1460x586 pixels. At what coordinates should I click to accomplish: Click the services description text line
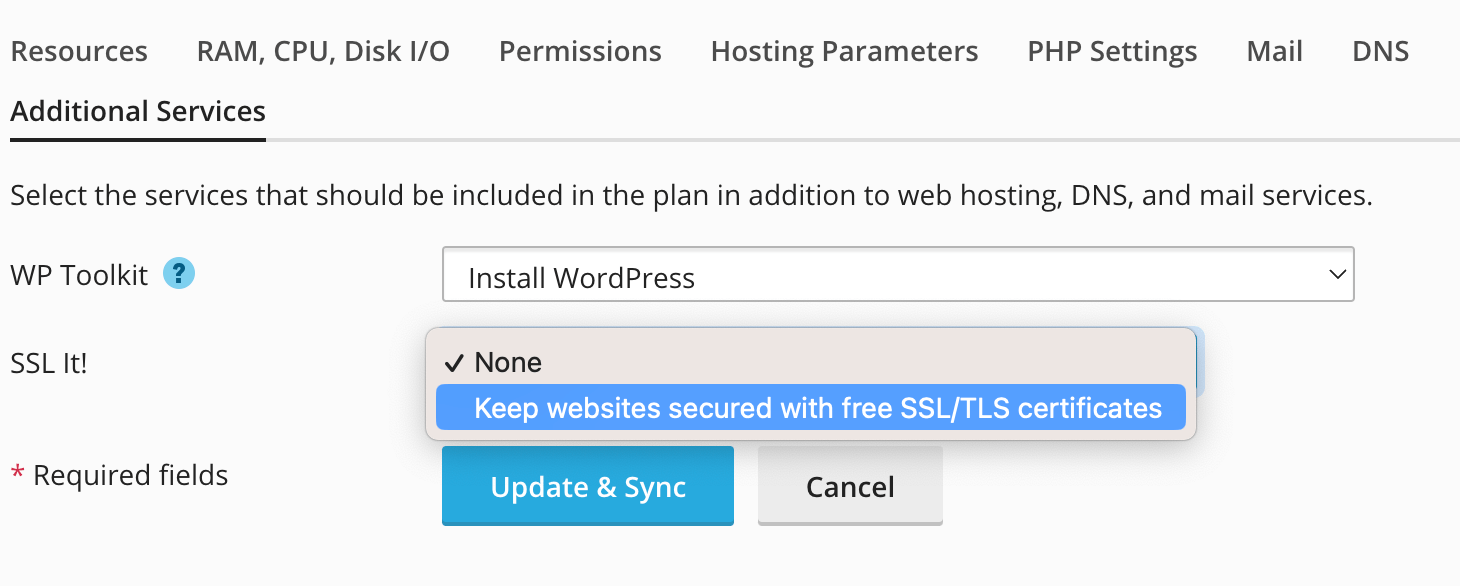pos(691,195)
